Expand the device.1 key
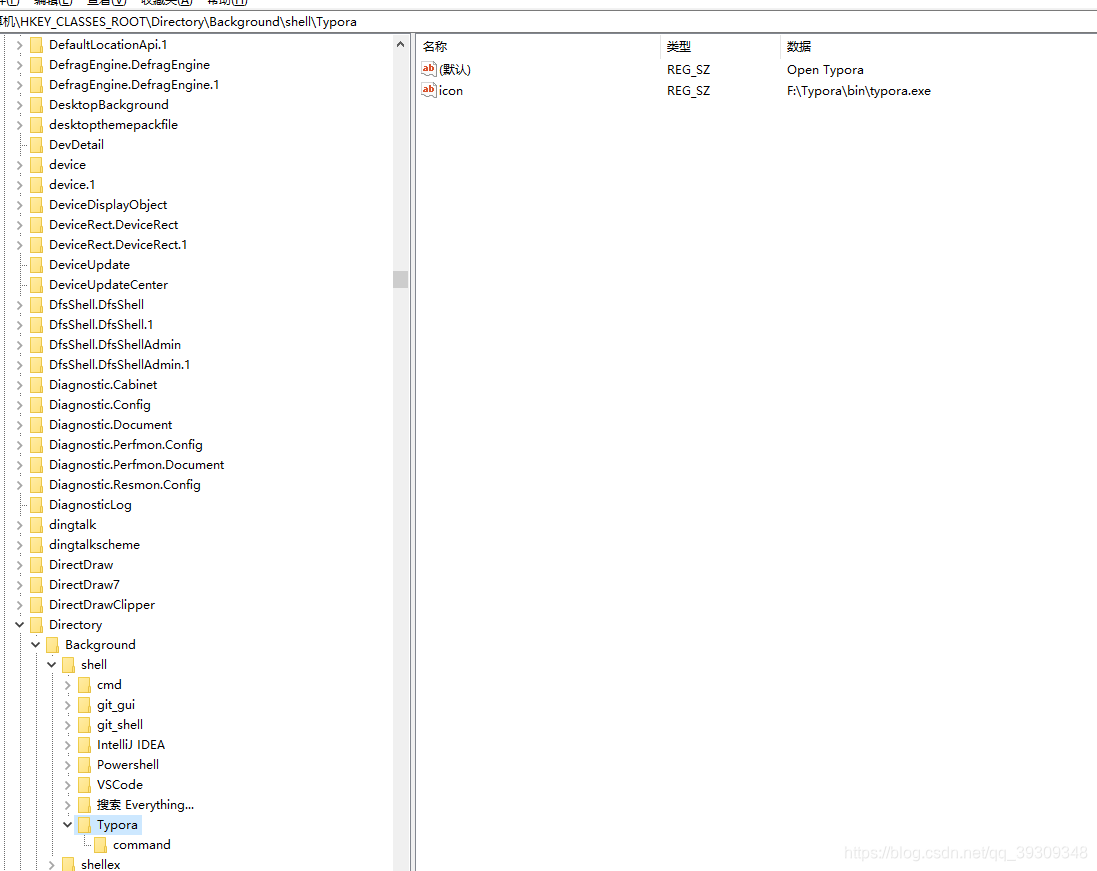 click(20, 185)
